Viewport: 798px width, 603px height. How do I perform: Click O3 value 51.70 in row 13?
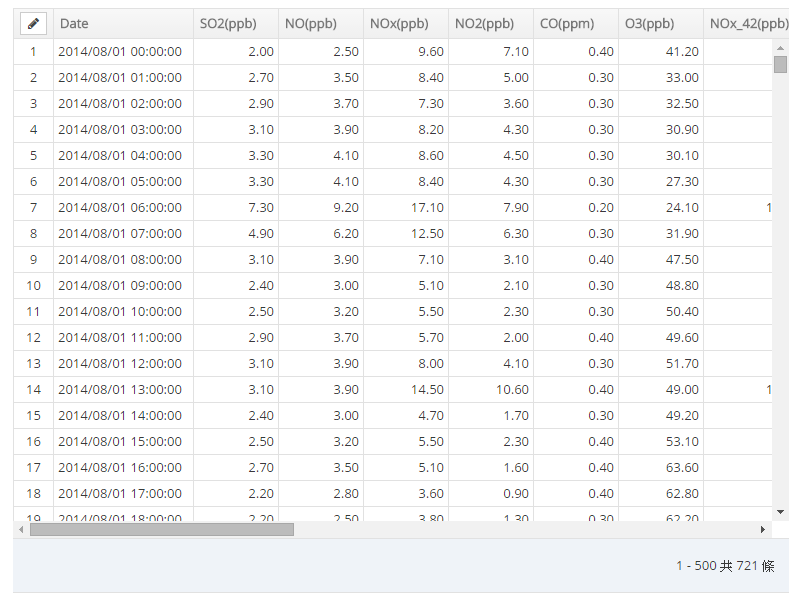click(661, 363)
